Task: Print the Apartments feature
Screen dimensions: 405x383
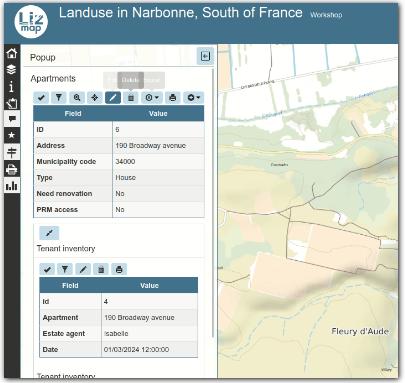Action: pos(173,98)
